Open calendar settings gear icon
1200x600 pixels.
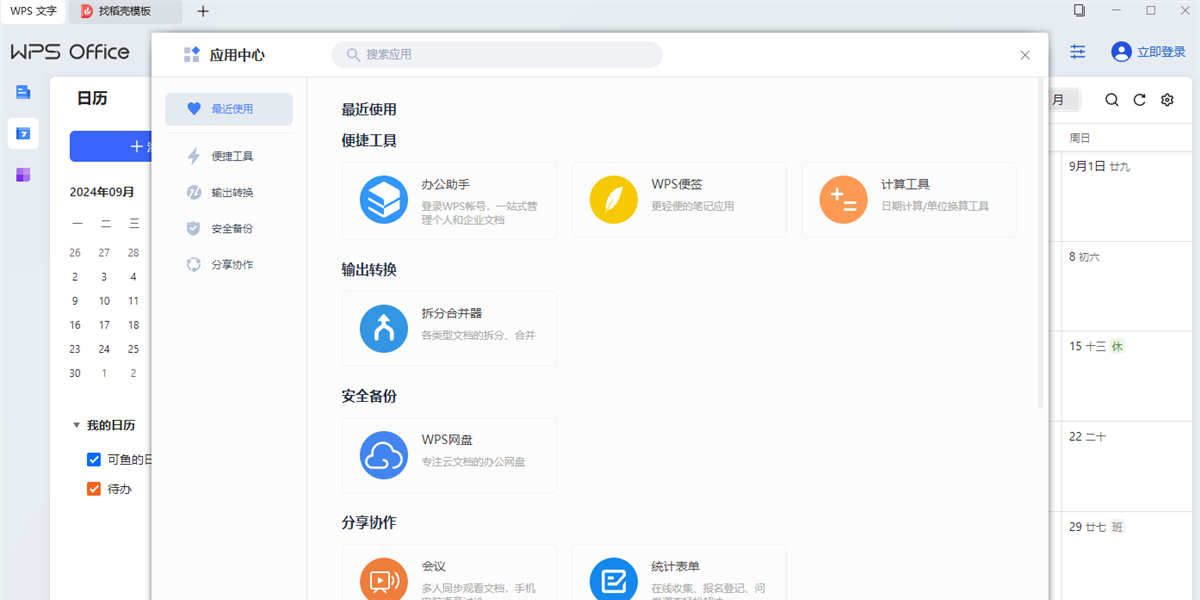click(1167, 100)
